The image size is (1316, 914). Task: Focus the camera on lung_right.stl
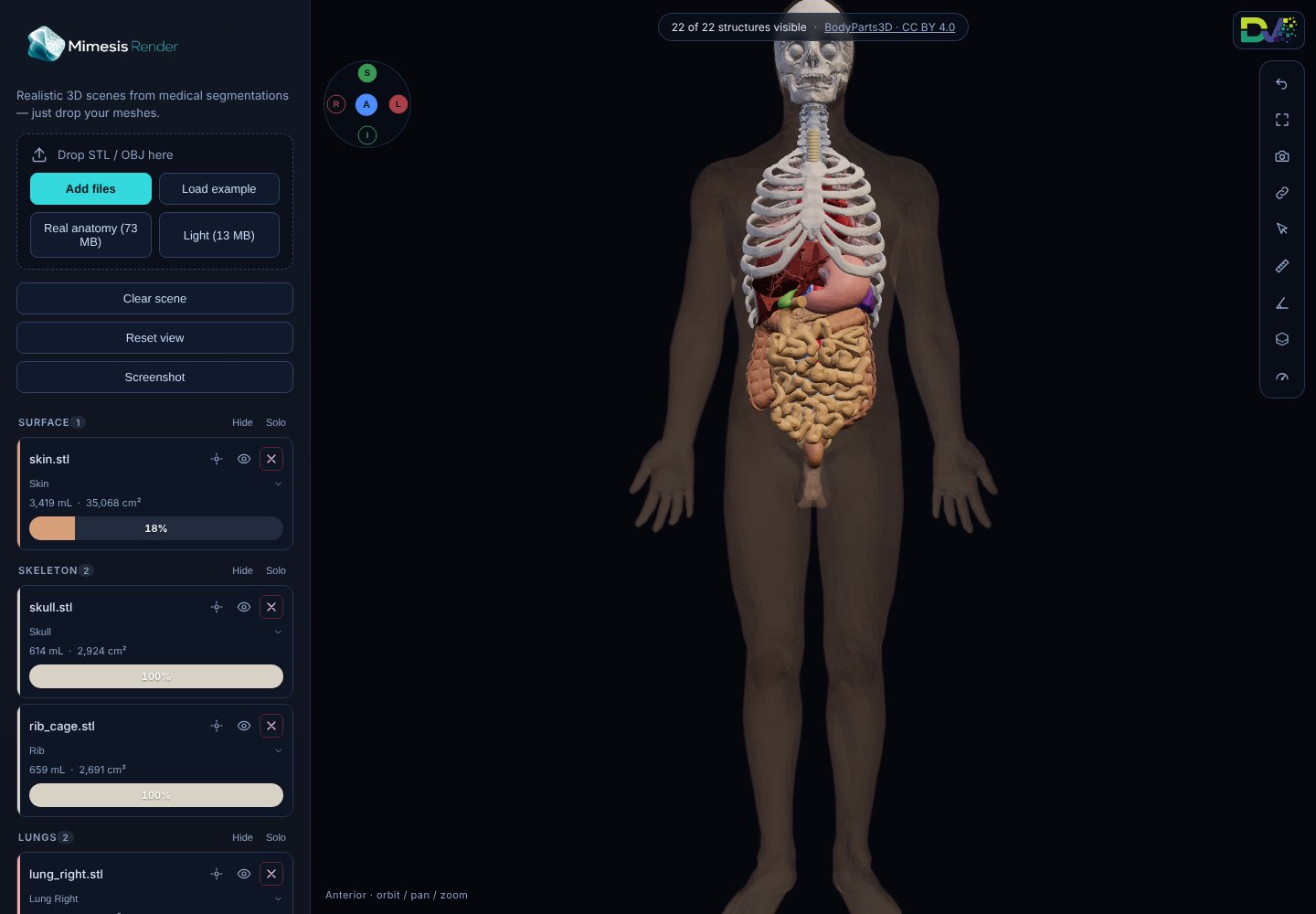pyautogui.click(x=217, y=874)
